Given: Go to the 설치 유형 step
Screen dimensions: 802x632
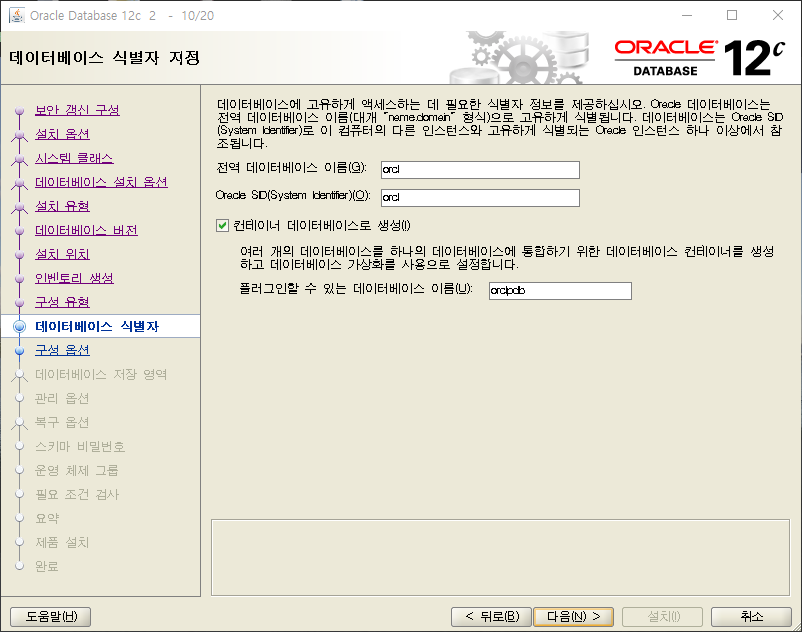Looking at the screenshot, I should [62, 206].
